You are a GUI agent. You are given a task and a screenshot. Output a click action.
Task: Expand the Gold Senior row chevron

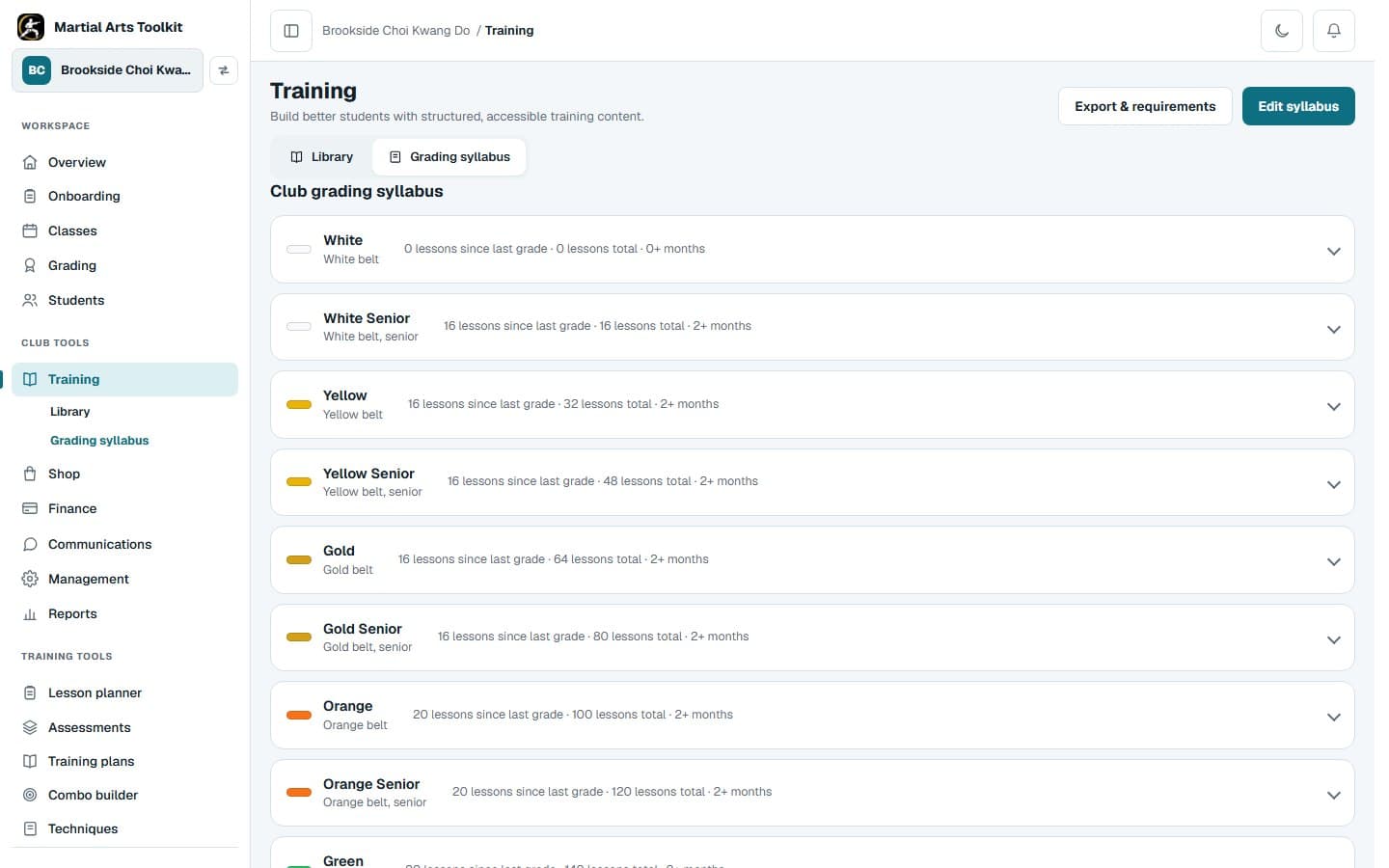click(1334, 639)
